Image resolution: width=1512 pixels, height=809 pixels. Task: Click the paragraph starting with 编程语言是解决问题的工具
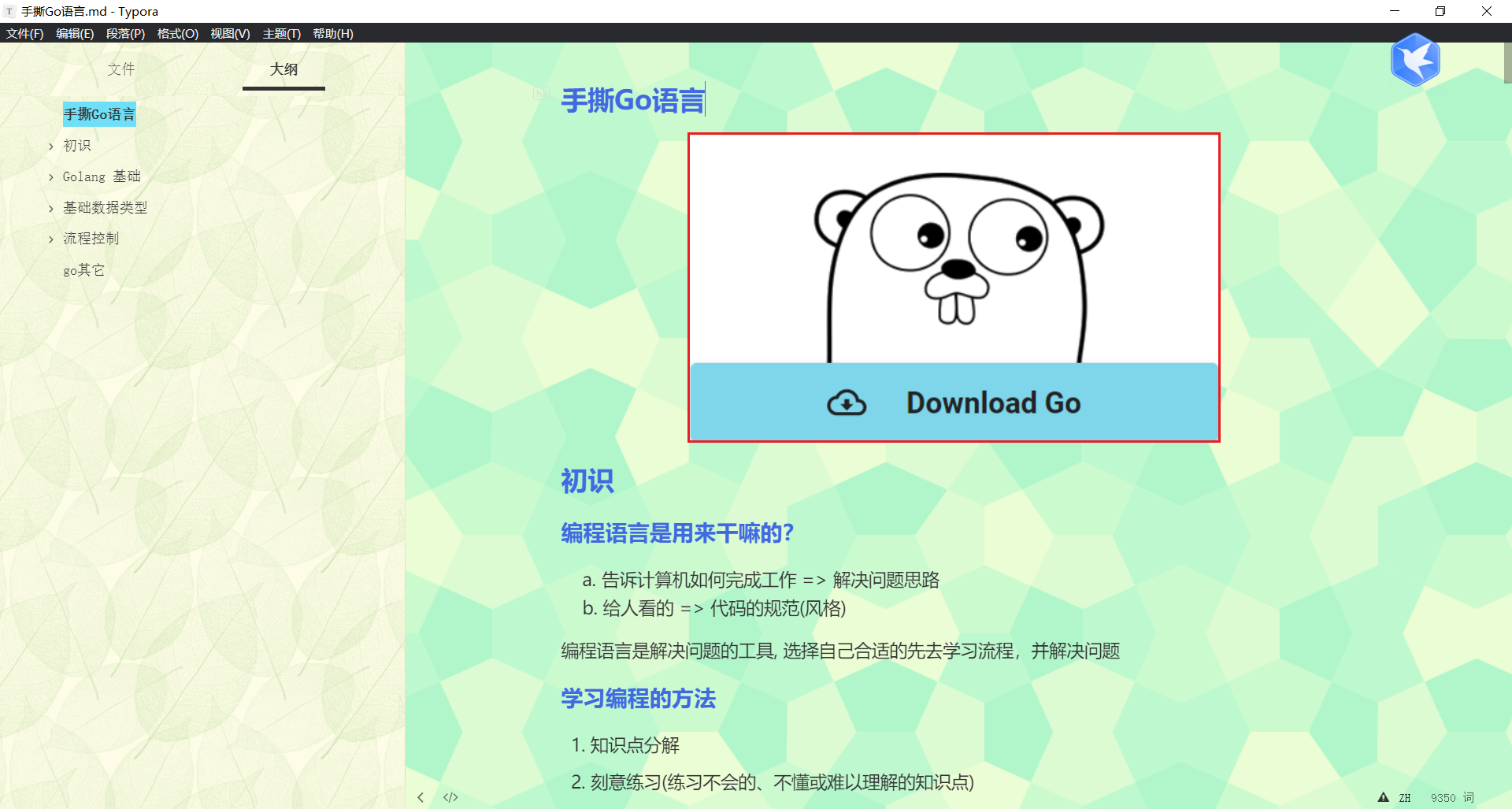click(840, 651)
